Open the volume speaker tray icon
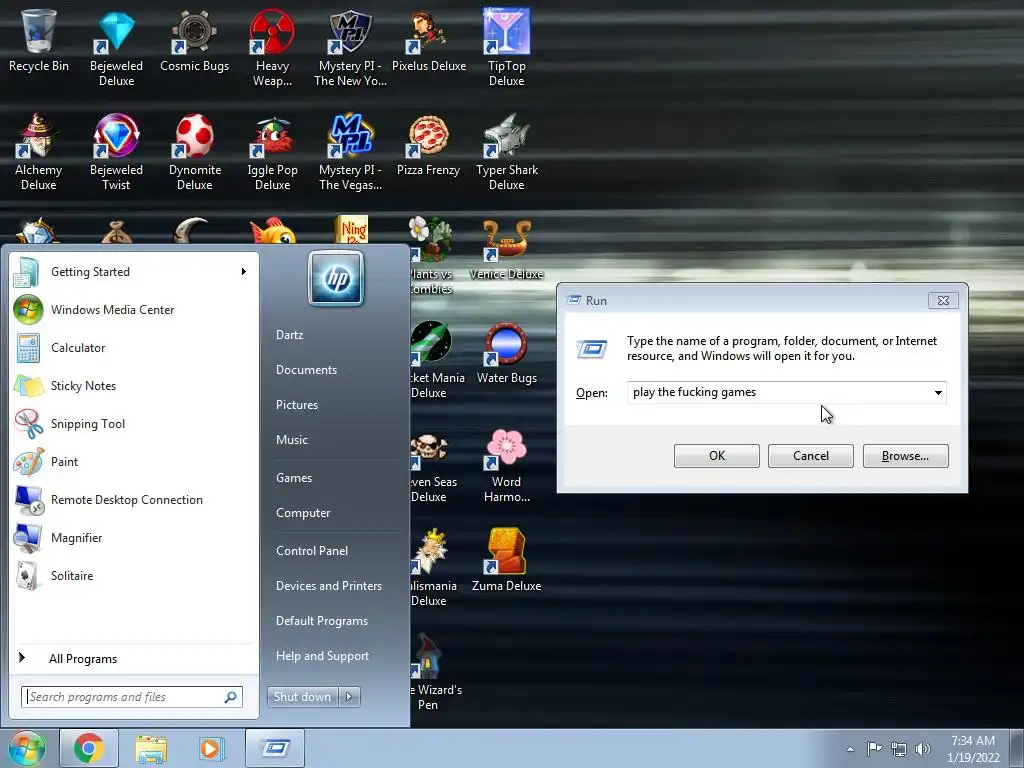1024x768 pixels. point(923,749)
